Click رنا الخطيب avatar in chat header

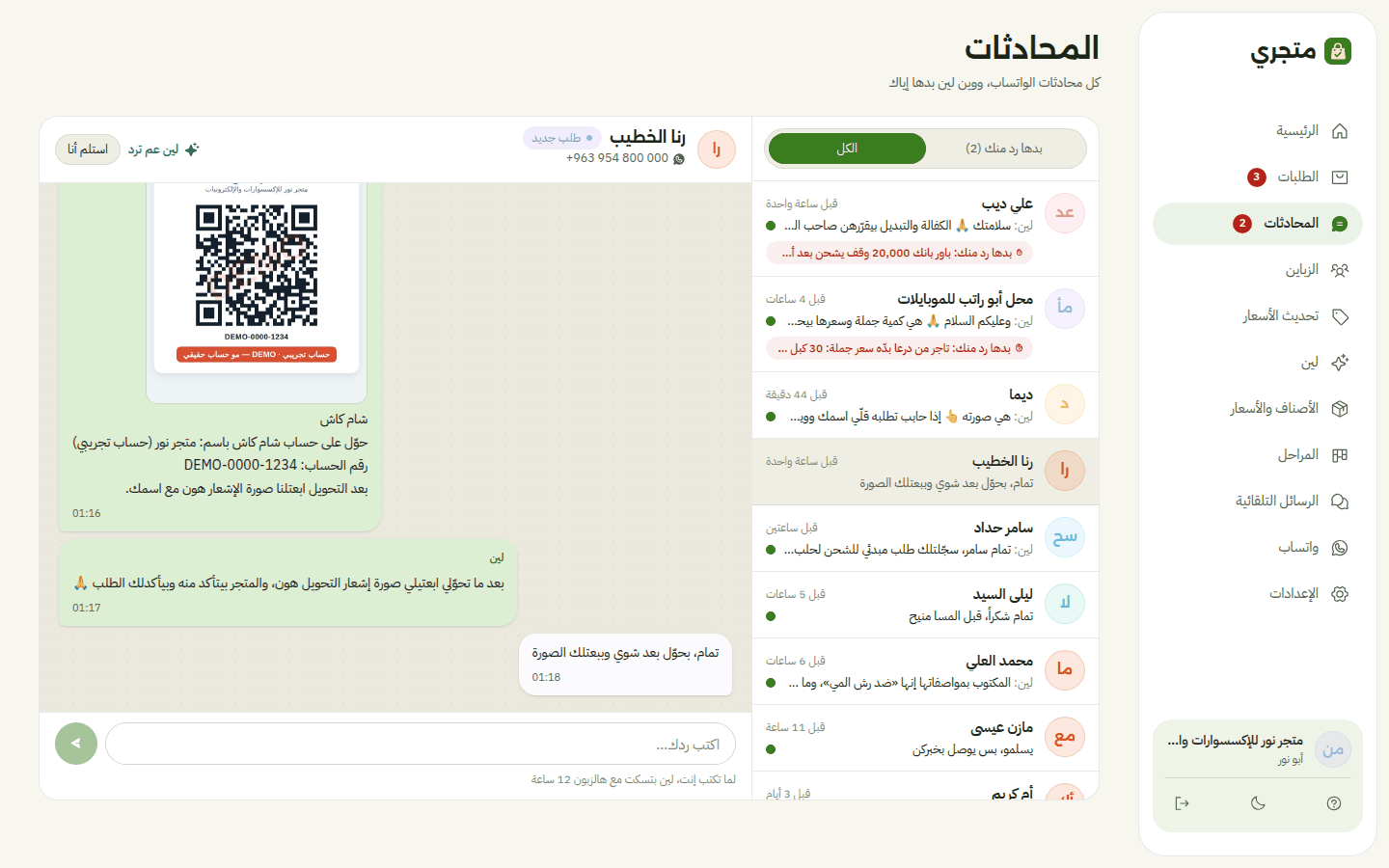717,149
